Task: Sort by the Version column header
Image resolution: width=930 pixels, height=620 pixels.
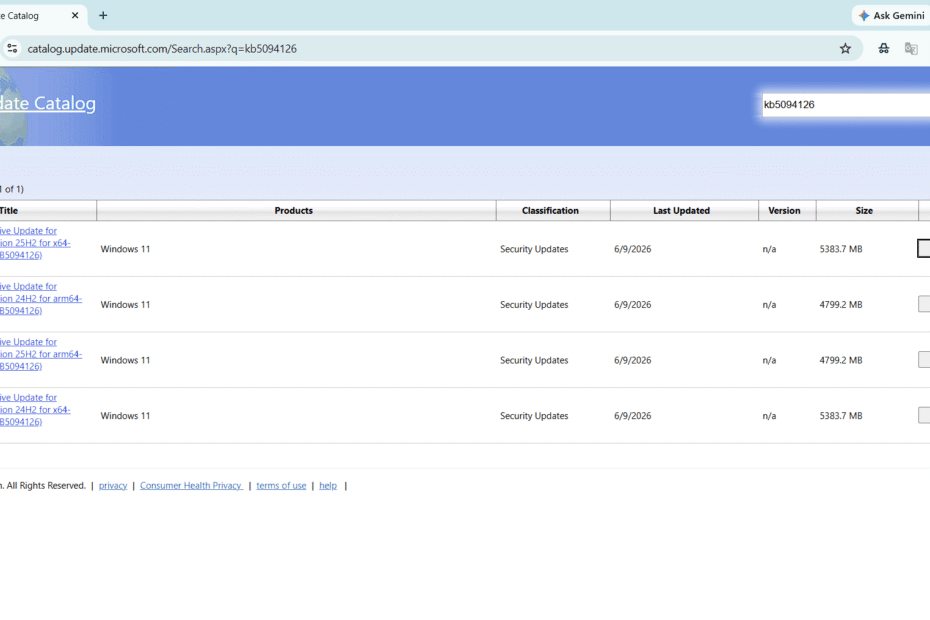Action: tap(784, 211)
